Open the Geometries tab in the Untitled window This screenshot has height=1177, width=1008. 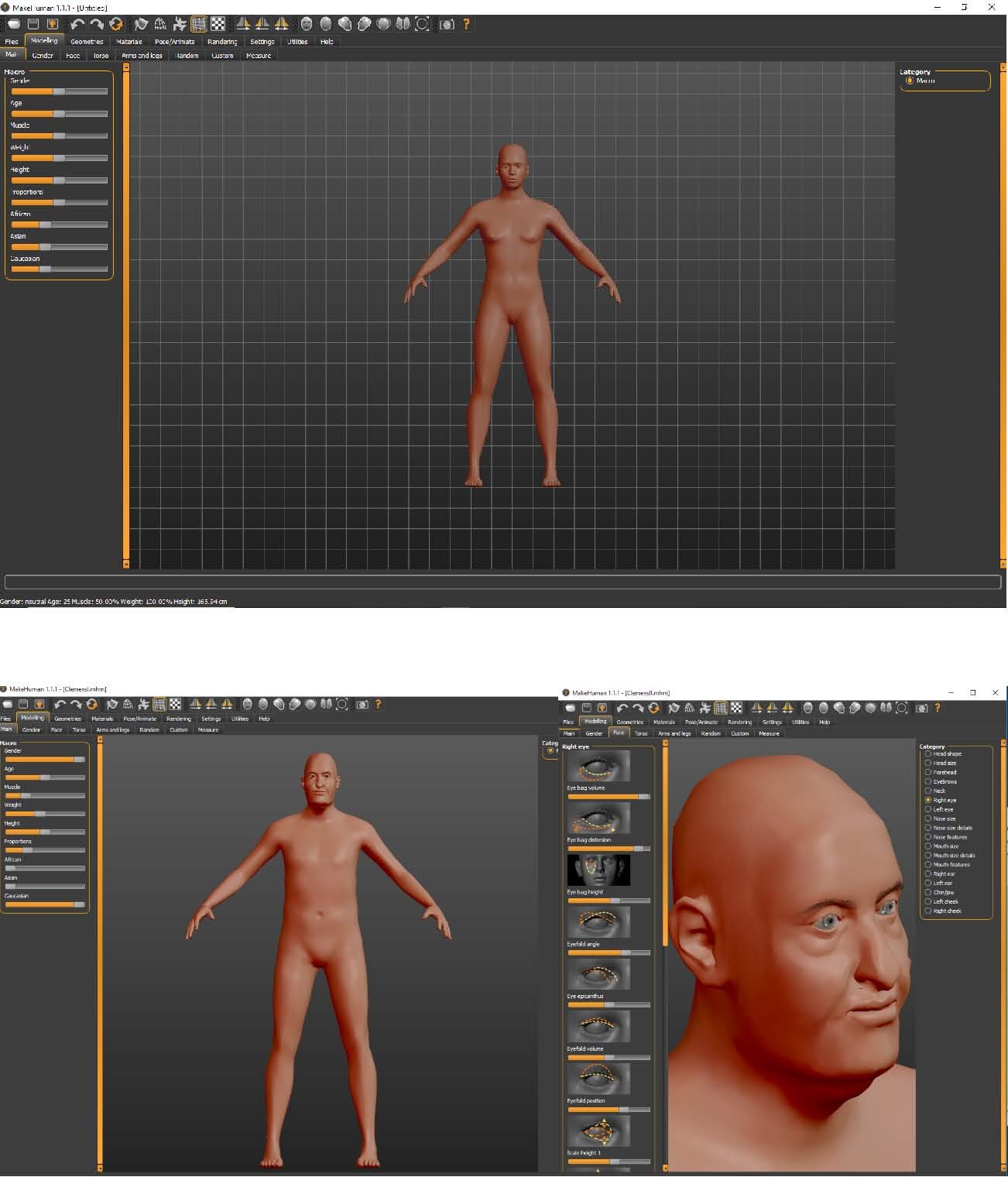pyautogui.click(x=87, y=42)
